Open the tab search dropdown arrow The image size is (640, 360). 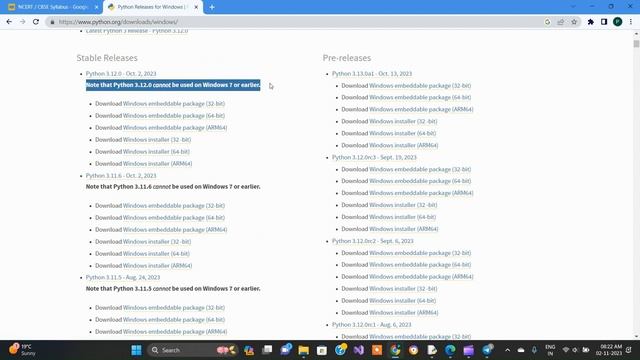(x=573, y=7)
